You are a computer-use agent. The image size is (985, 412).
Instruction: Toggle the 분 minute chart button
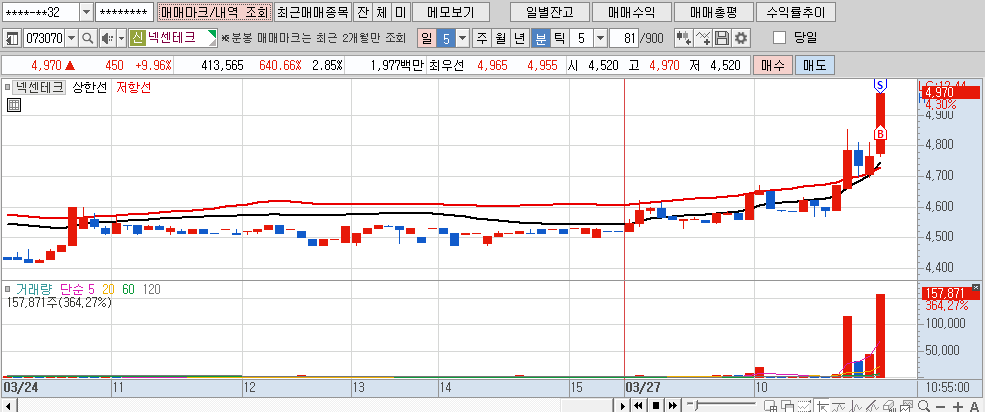[541, 38]
